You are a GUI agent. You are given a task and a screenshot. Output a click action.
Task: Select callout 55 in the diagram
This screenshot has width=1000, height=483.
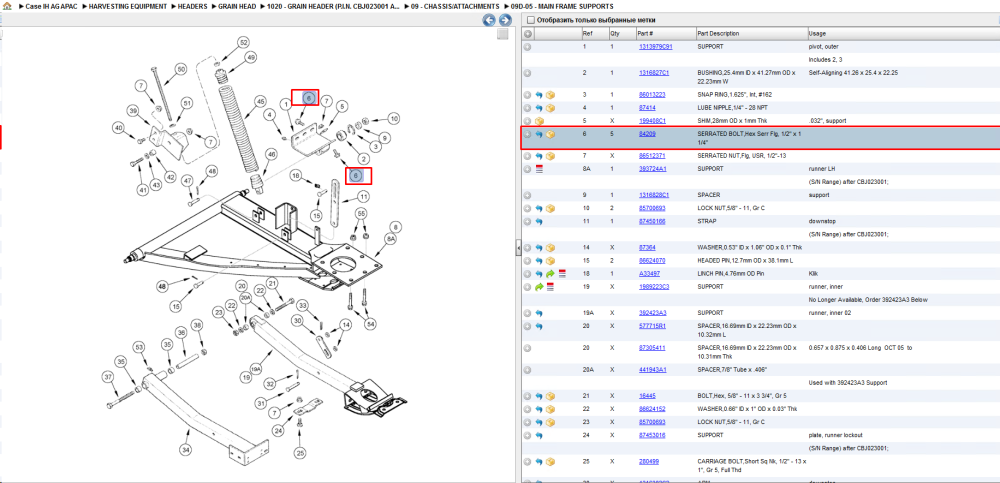[x=361, y=212]
